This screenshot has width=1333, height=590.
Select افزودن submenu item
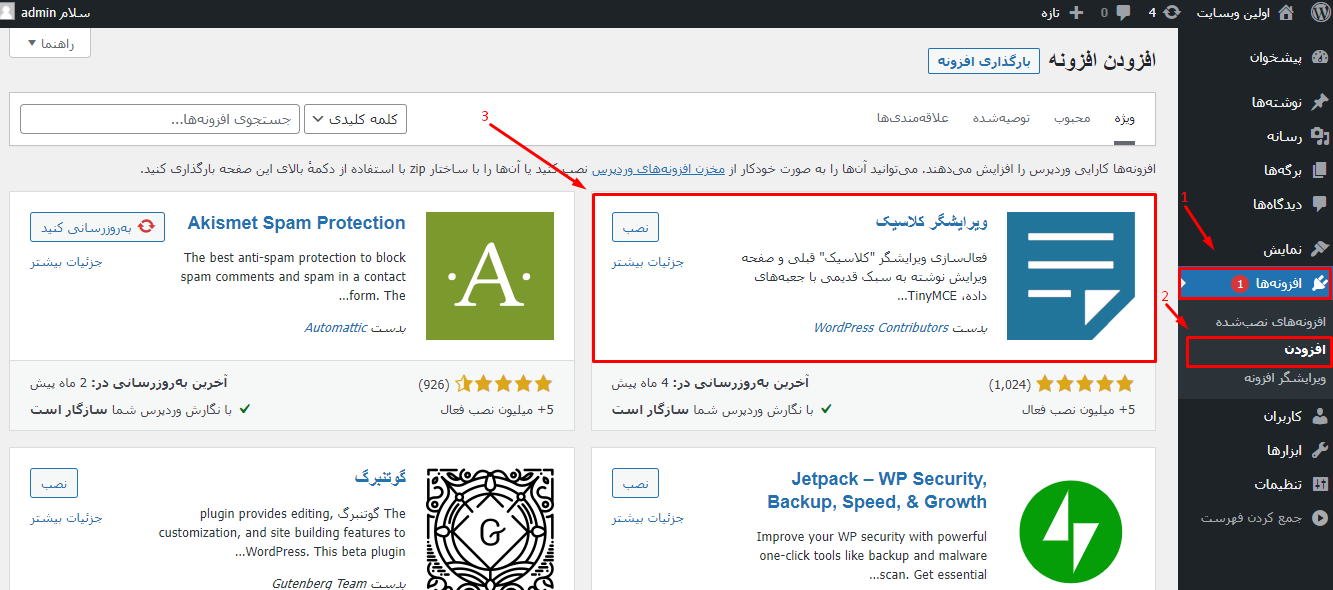[1304, 350]
